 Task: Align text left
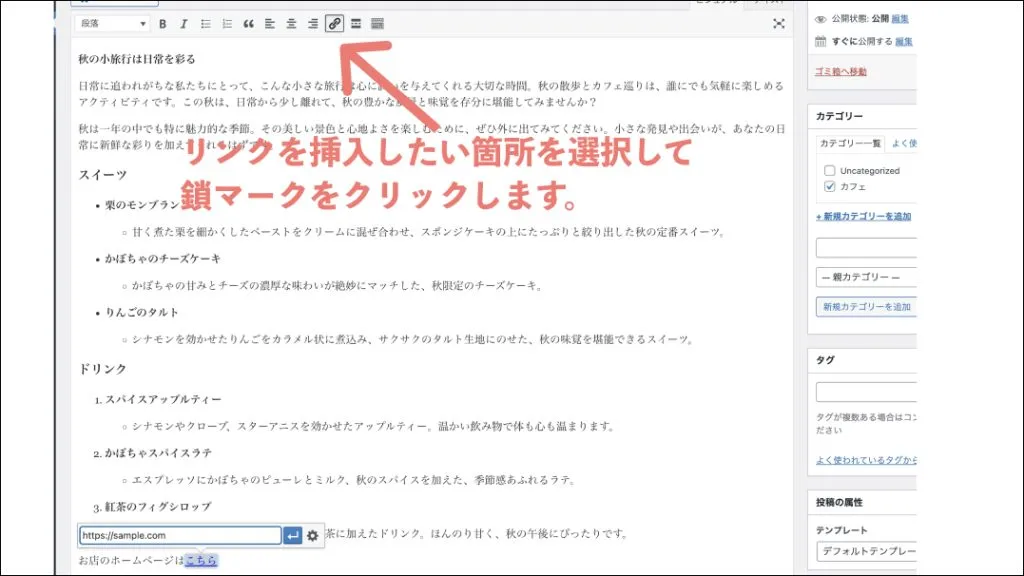(270, 24)
